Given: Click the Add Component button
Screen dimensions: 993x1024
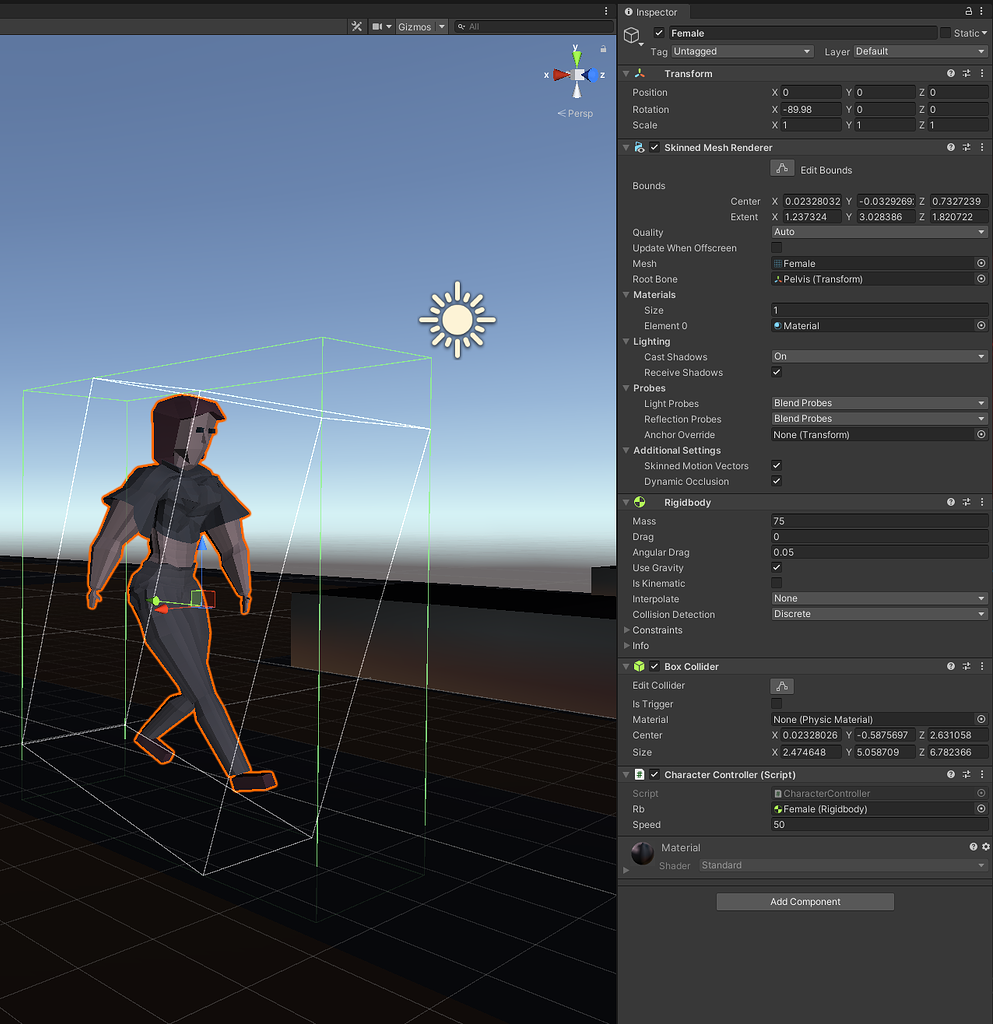Looking at the screenshot, I should (x=804, y=901).
